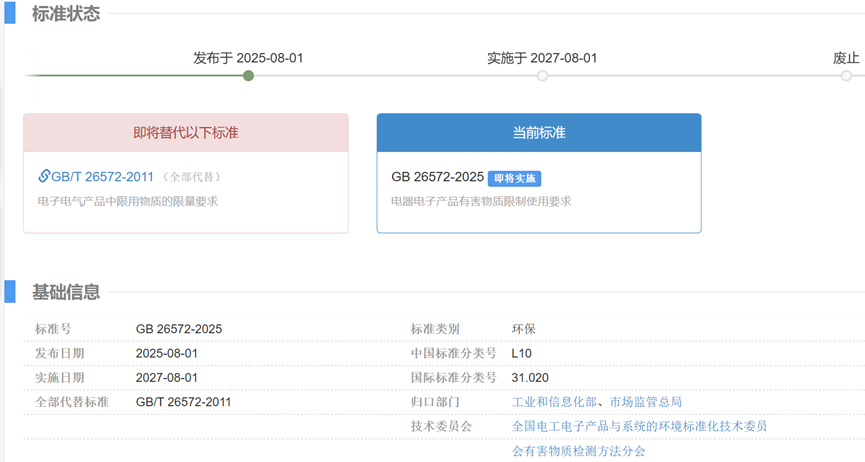Click the 标准状态 section heading

coord(66,14)
